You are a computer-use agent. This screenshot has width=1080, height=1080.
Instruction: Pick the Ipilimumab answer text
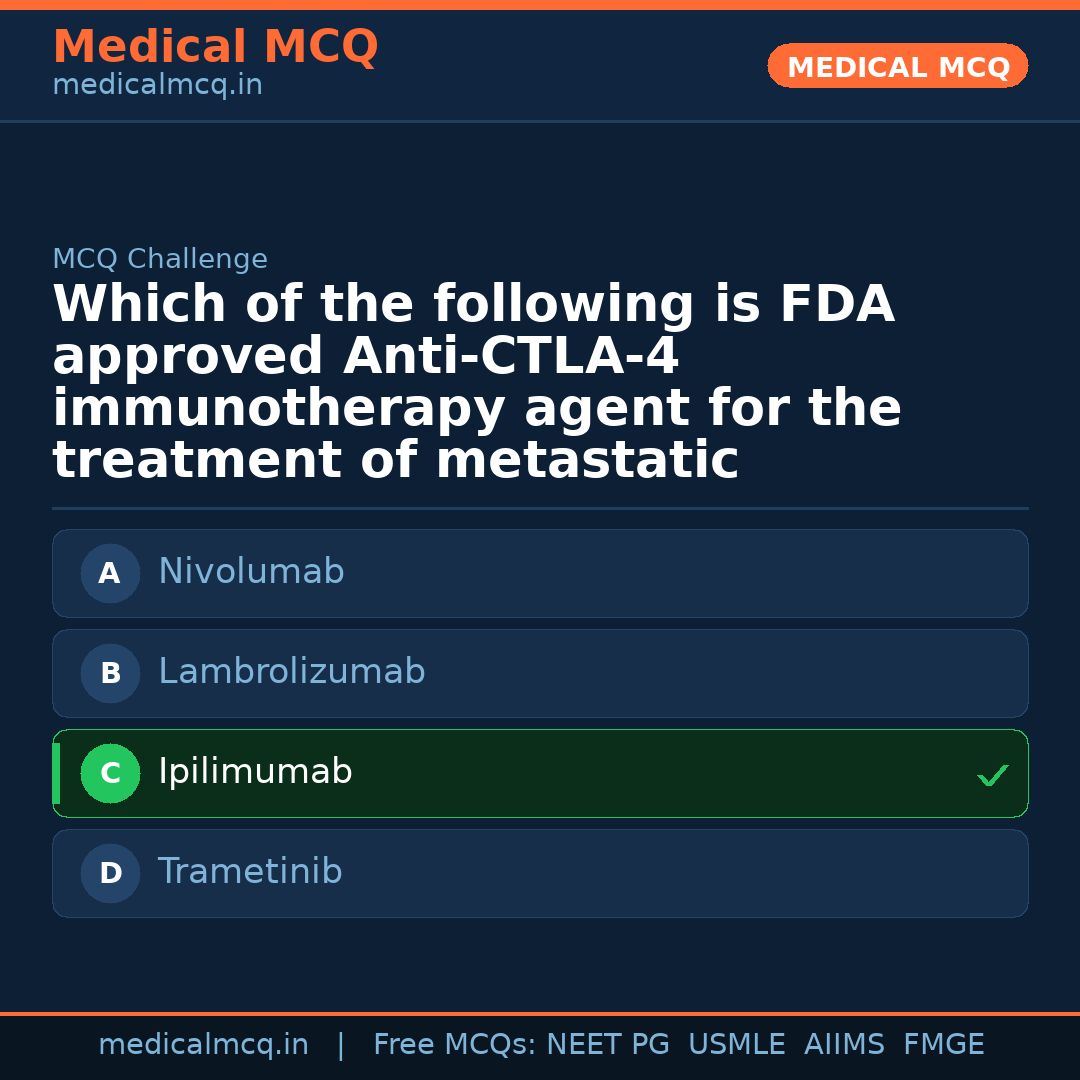tap(255, 772)
